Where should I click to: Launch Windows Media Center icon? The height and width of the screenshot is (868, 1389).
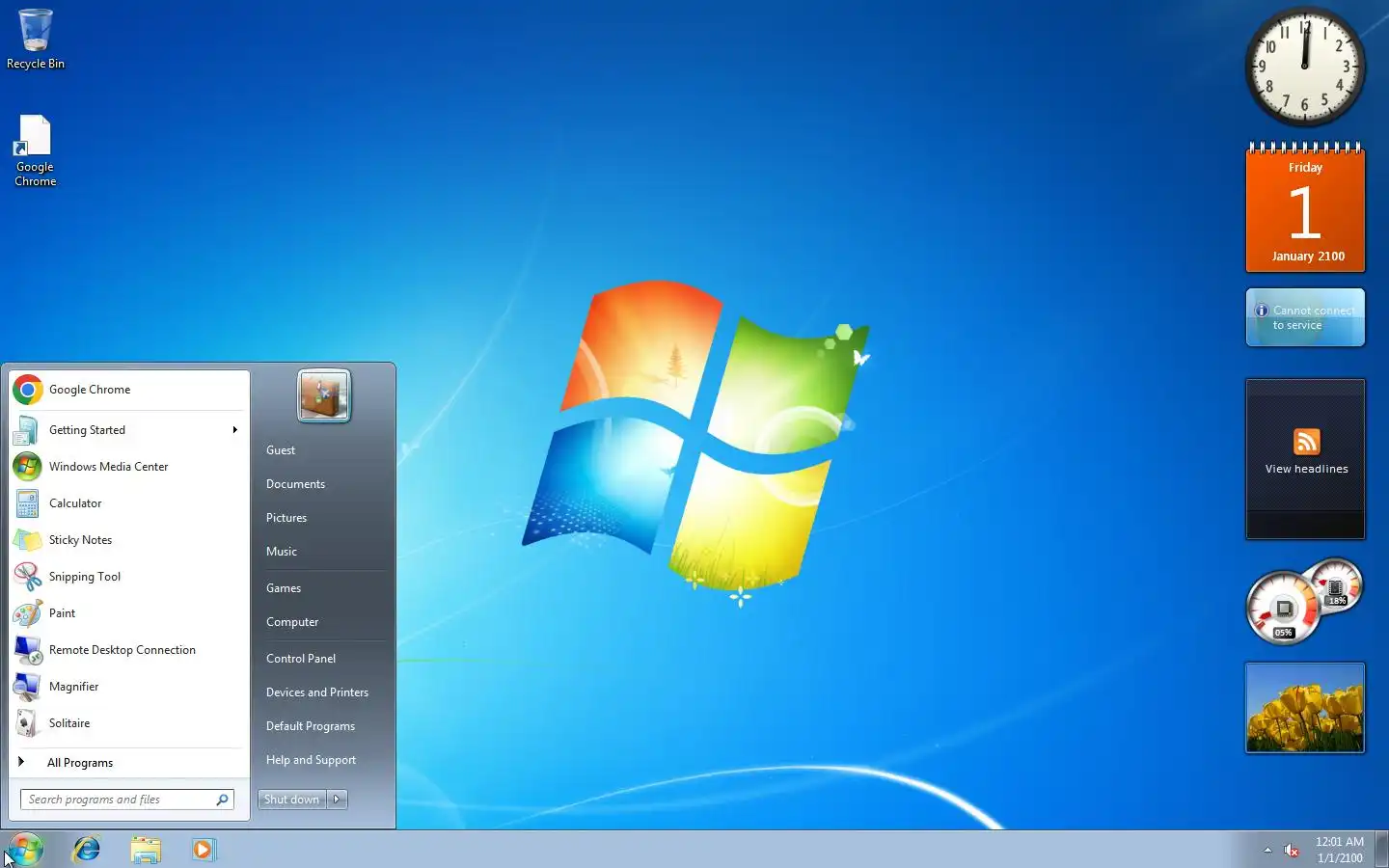coord(27,467)
